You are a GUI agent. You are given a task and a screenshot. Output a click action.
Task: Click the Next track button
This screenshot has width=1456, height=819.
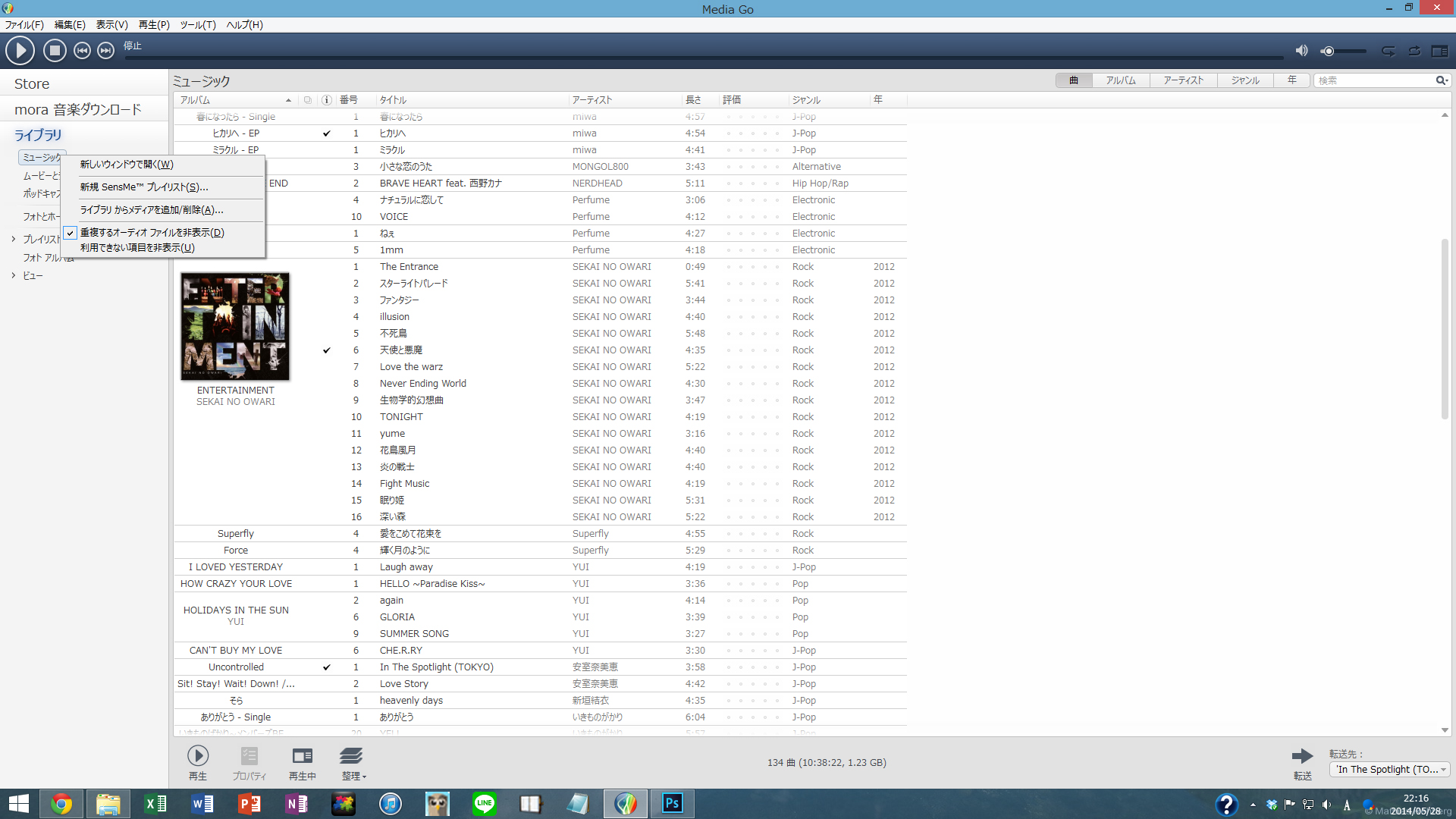[x=106, y=51]
